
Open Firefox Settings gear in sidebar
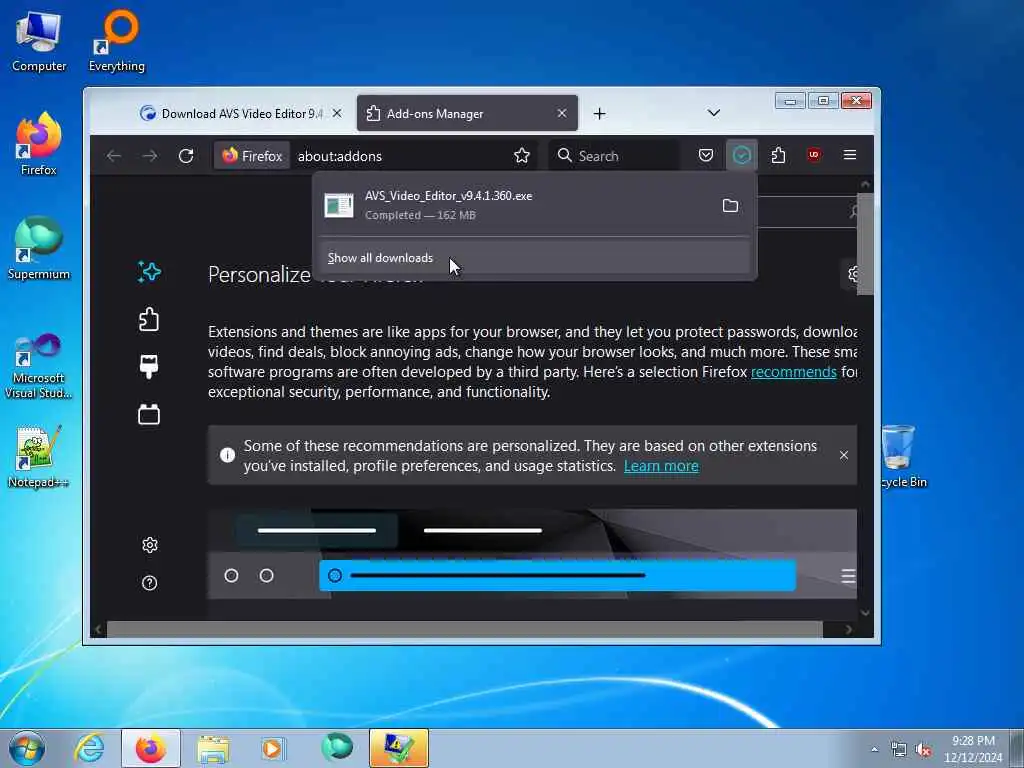150,545
